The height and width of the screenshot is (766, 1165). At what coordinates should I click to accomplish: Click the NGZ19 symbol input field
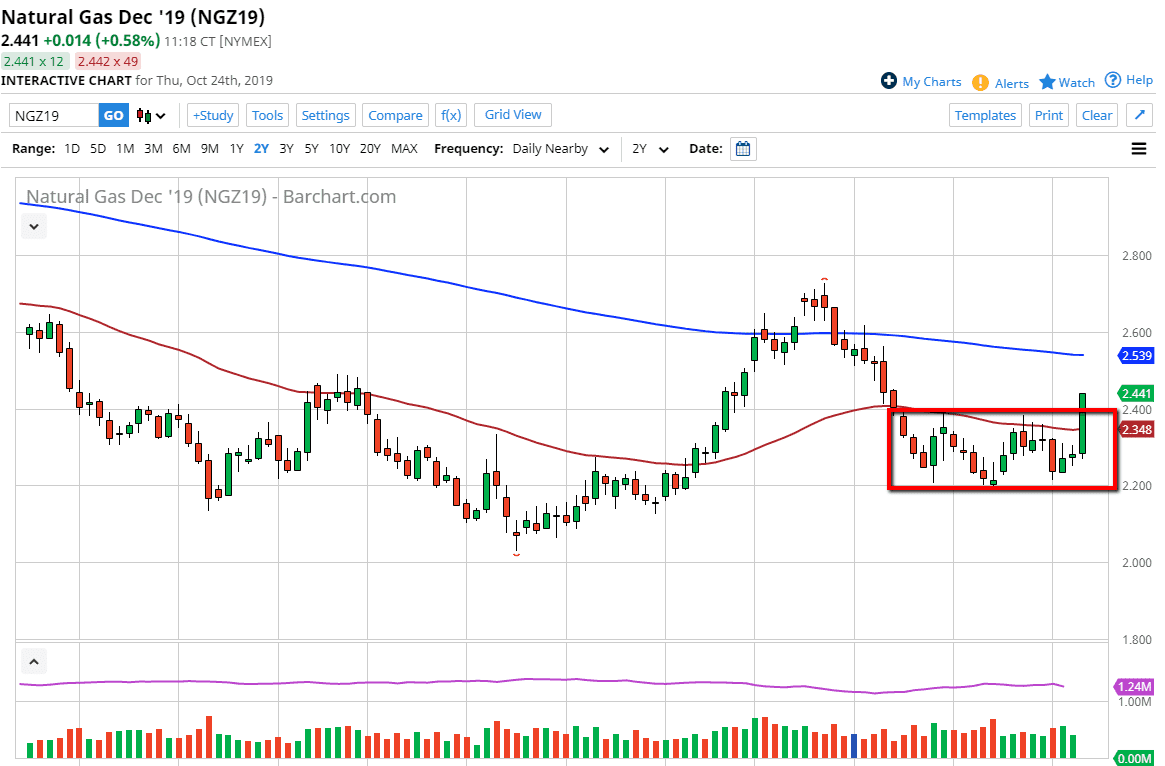pos(54,115)
